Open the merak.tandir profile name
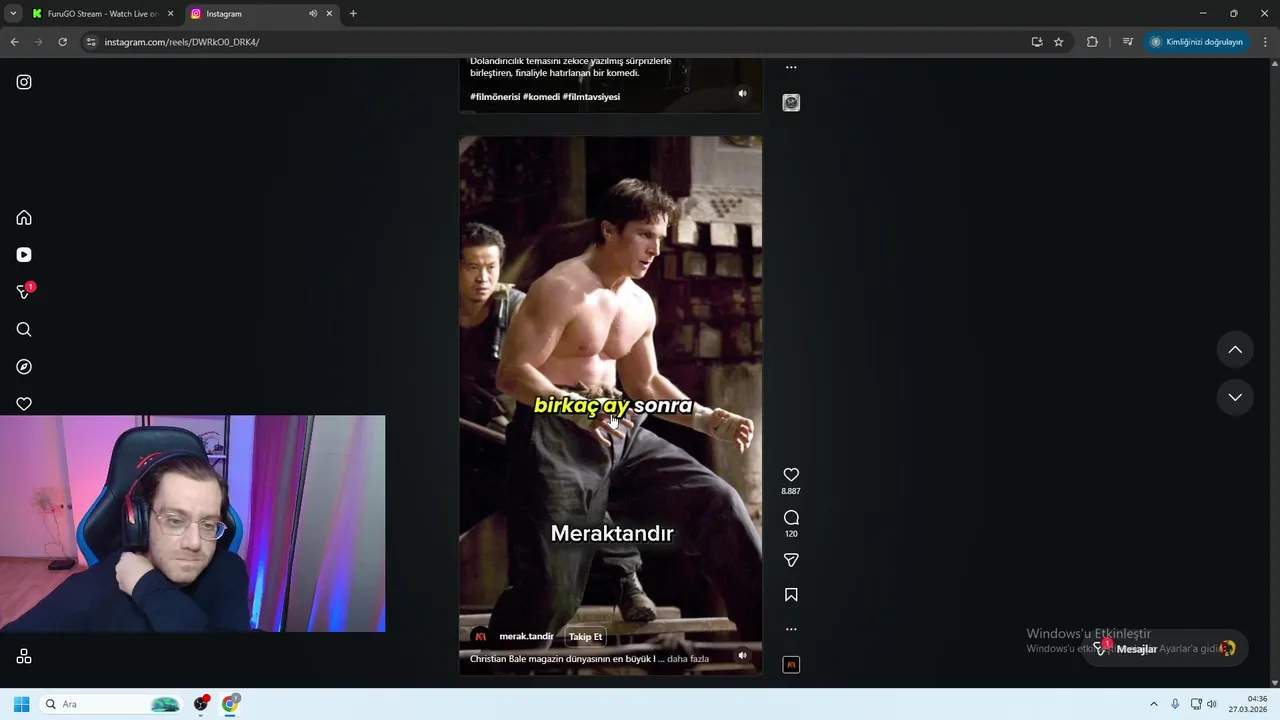 [x=526, y=637]
